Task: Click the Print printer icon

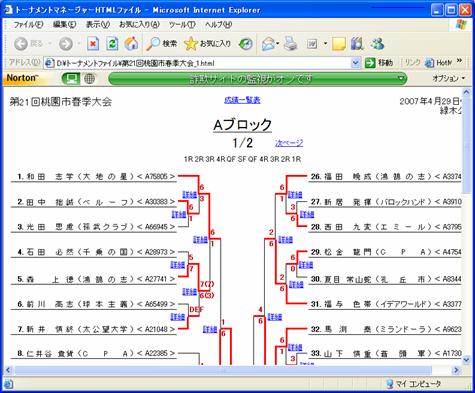Action: [291, 44]
